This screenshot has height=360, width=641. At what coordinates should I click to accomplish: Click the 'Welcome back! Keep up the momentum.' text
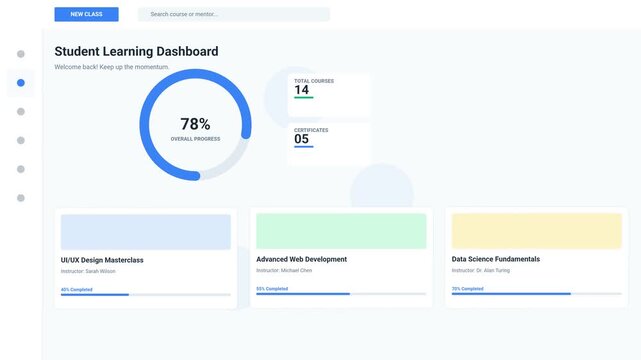(x=112, y=67)
